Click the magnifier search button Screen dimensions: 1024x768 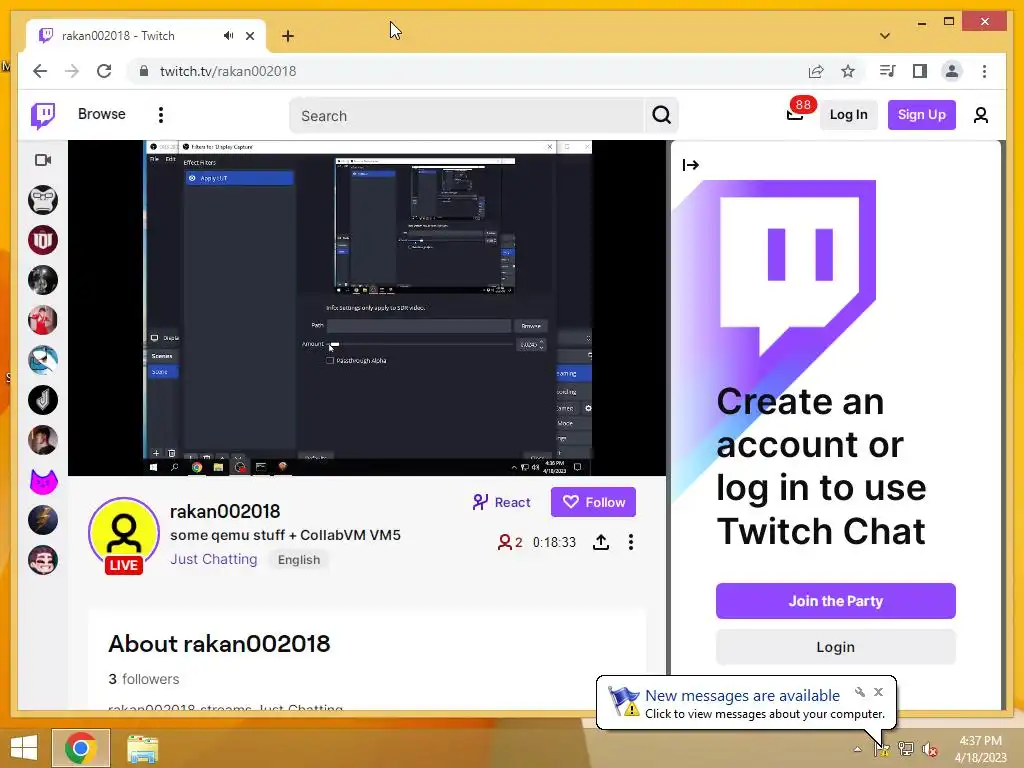pos(662,116)
